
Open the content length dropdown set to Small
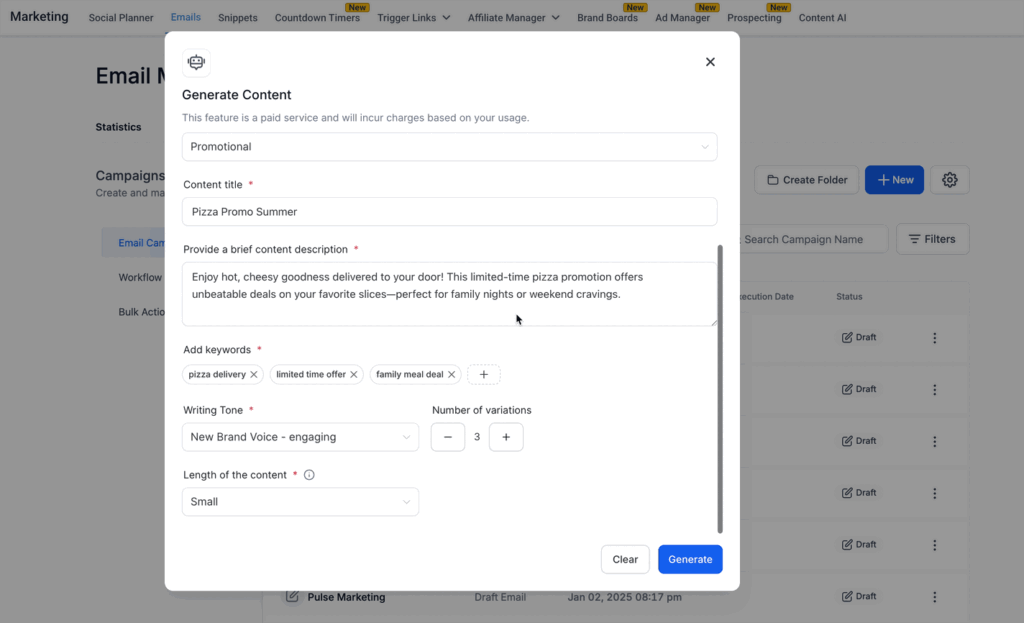[300, 502]
